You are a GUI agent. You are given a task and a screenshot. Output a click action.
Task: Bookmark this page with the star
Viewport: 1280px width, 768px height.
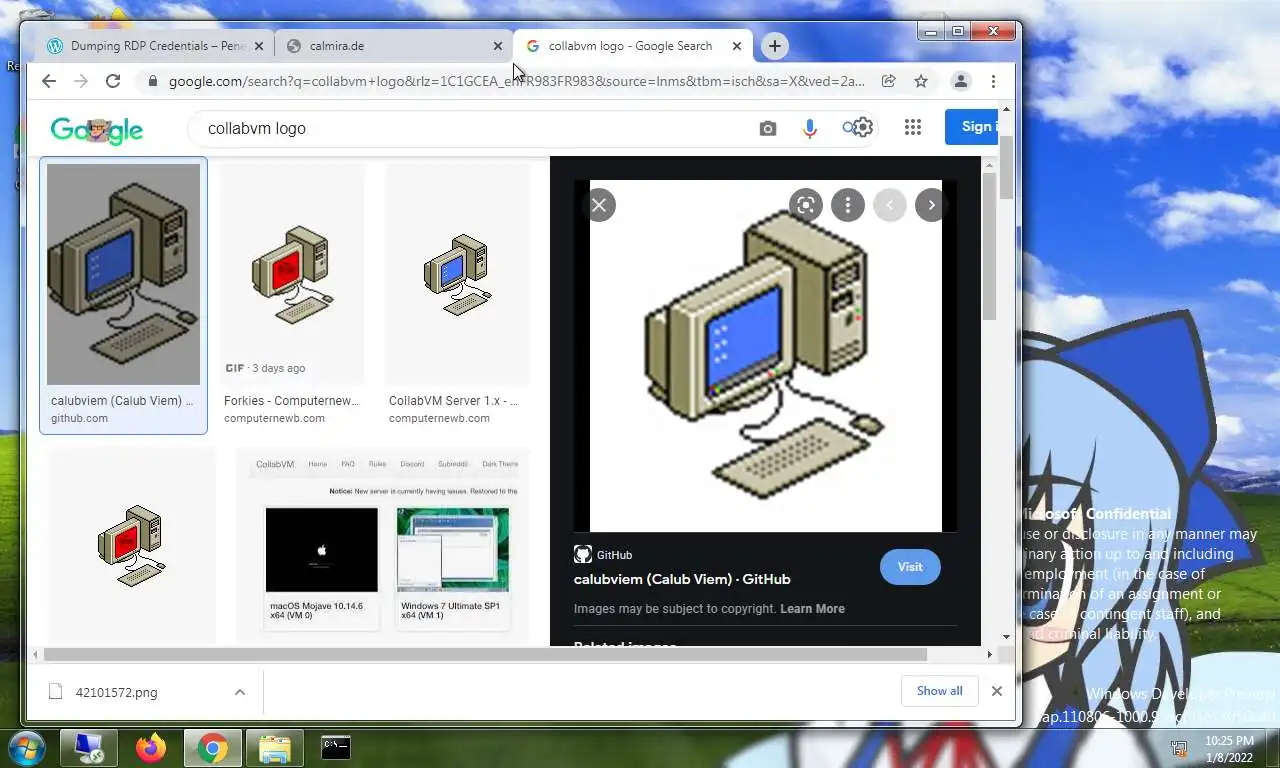coord(921,81)
